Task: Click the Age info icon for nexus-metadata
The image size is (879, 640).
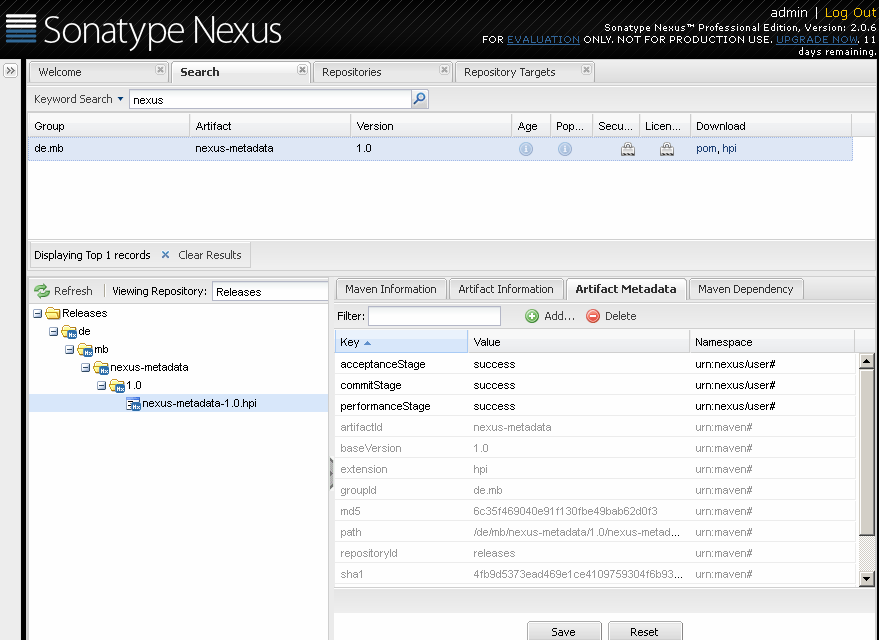Action: pos(526,149)
